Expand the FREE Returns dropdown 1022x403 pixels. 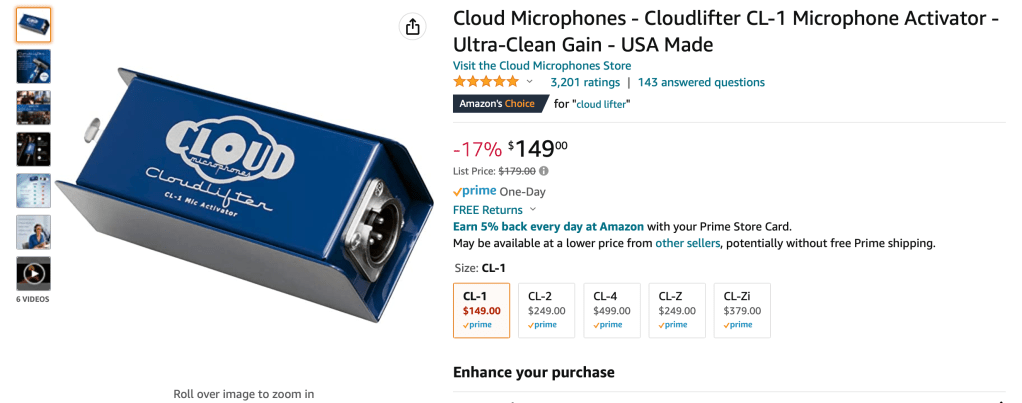click(533, 210)
